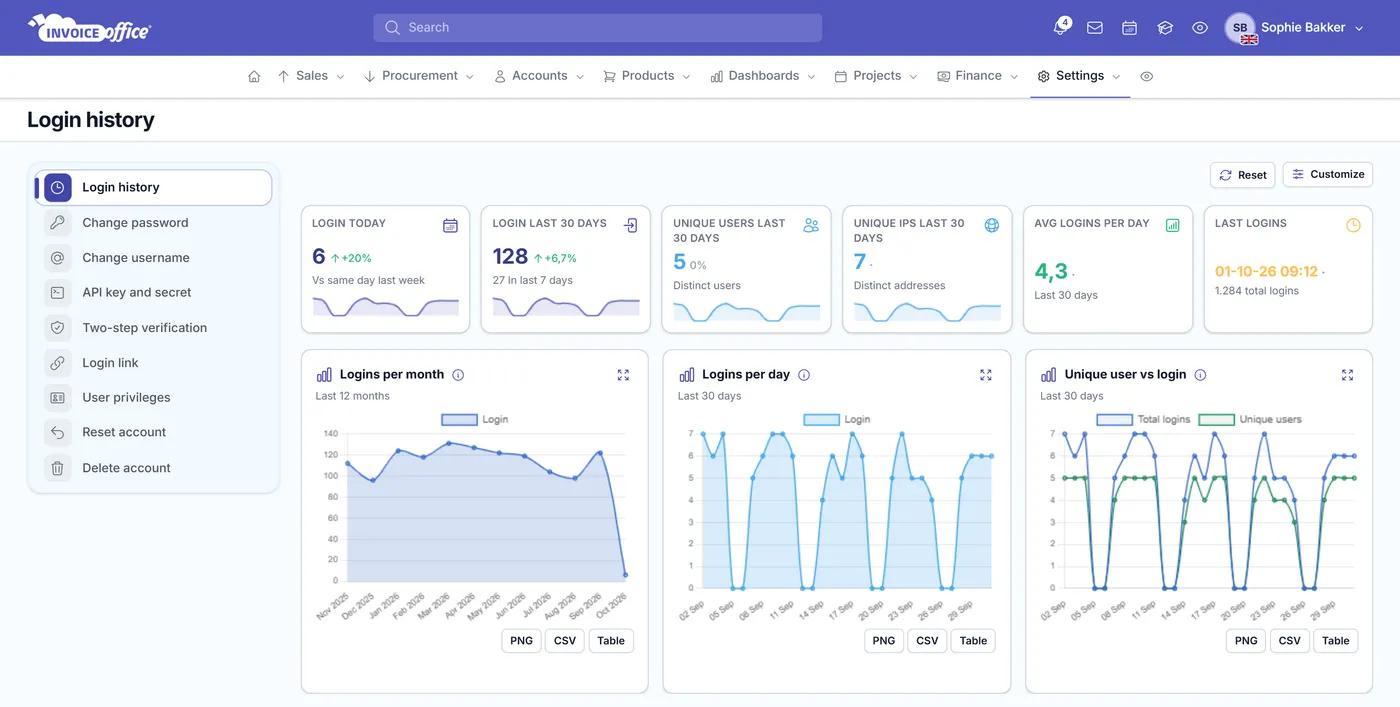Export Logins per month as PNG

(521, 641)
